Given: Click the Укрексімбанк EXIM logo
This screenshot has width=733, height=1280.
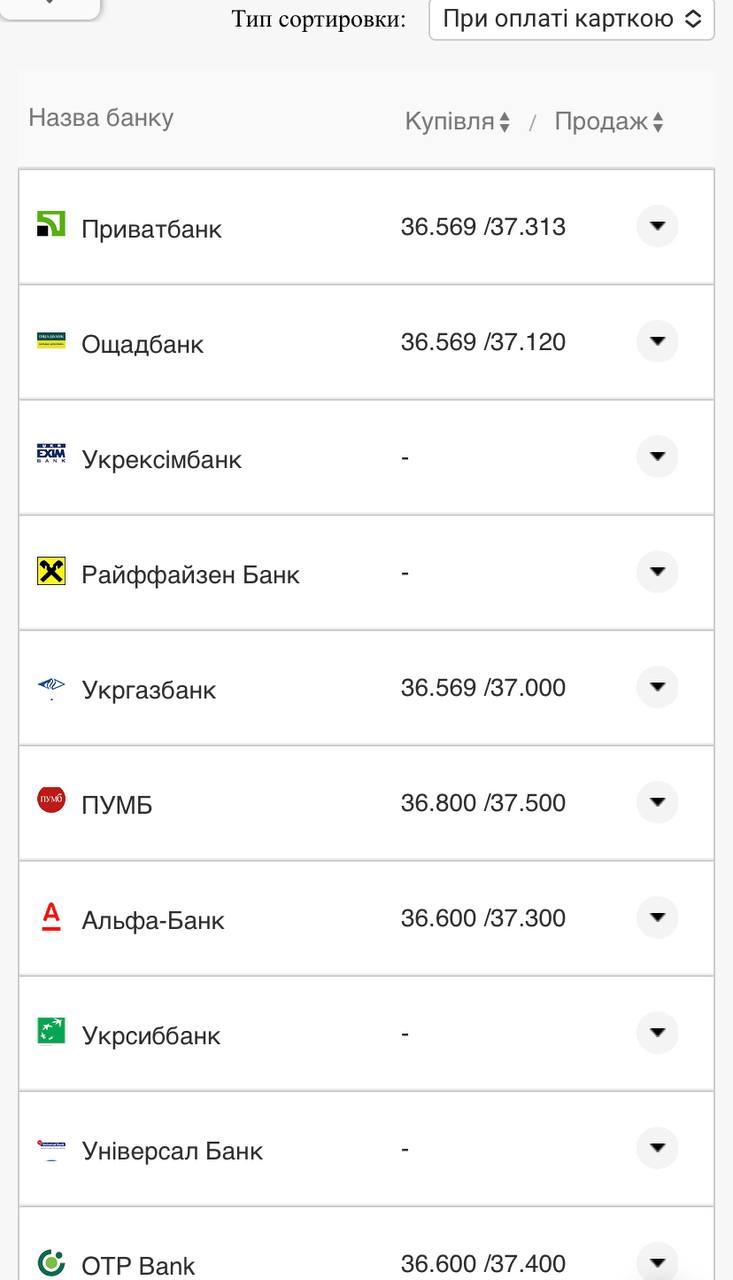Looking at the screenshot, I should (51, 455).
